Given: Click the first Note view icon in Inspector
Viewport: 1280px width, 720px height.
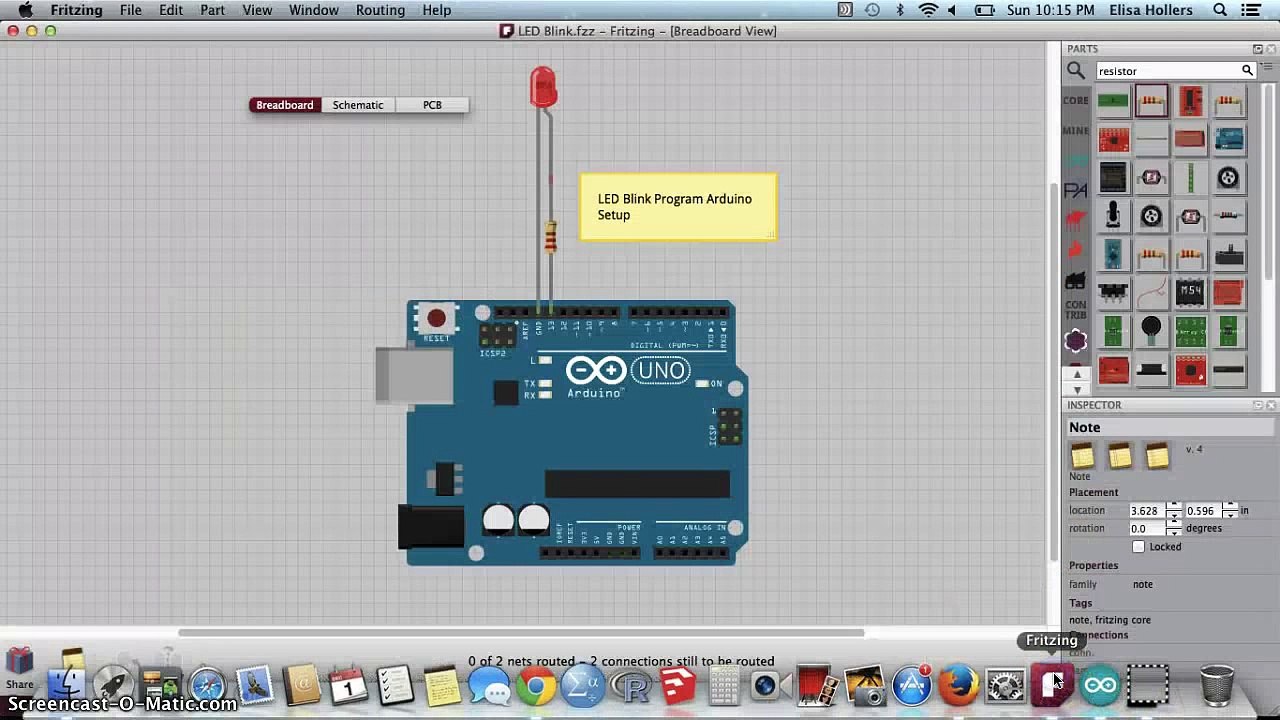Looking at the screenshot, I should (1083, 457).
